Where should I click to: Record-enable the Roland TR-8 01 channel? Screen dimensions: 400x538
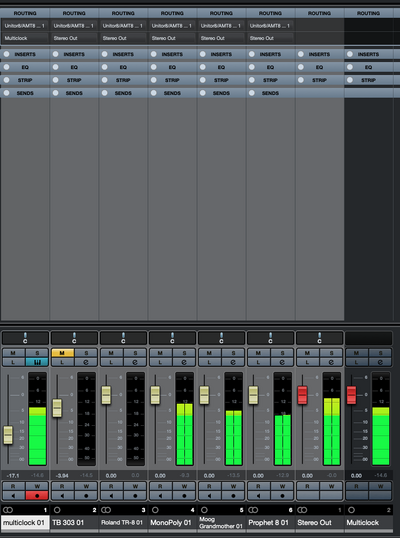click(x=135, y=495)
